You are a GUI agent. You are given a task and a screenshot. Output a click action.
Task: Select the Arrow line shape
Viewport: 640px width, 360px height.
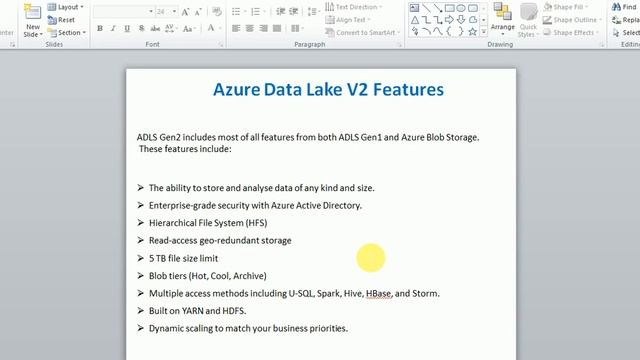coord(438,8)
